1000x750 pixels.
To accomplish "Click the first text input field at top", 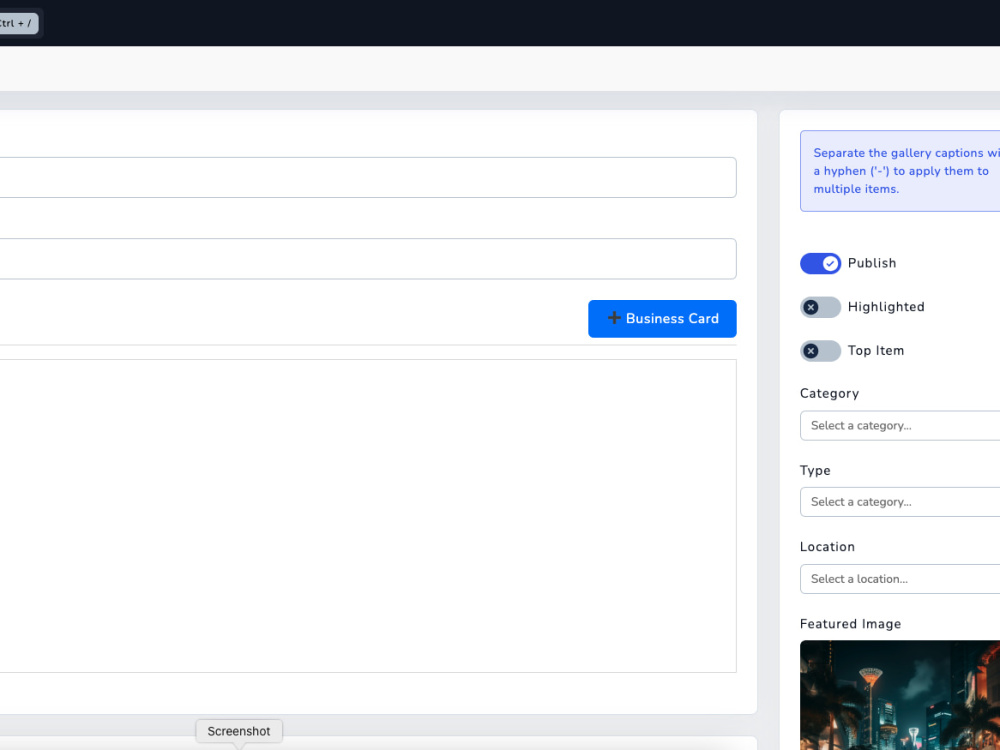I will [368, 177].
